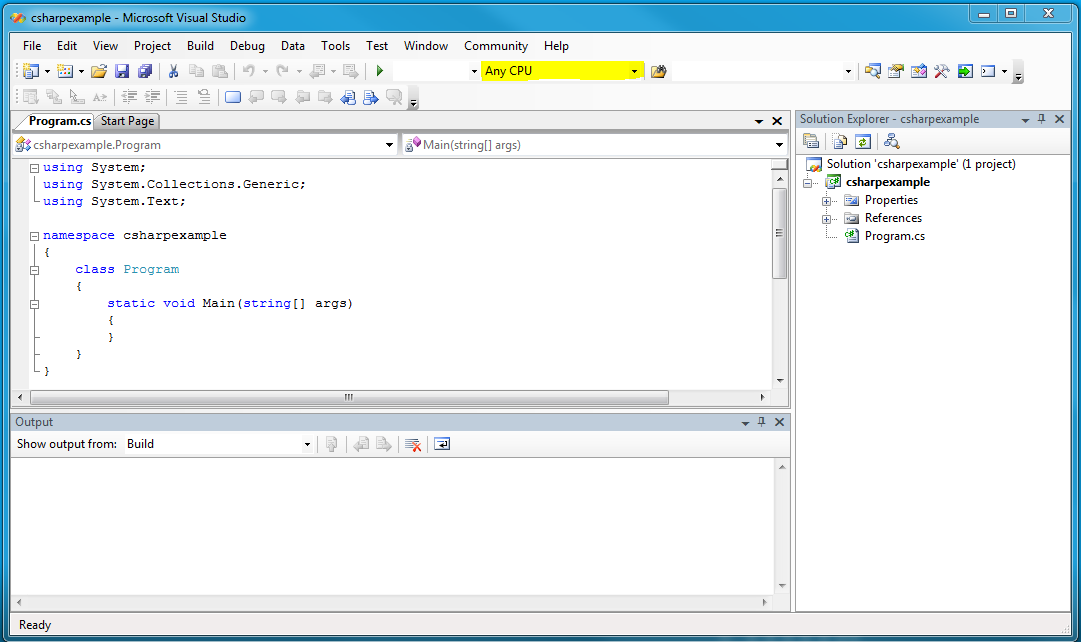Click the Solution Explorer icon in the main toolbar
This screenshot has width=1081, height=642.
(x=873, y=71)
